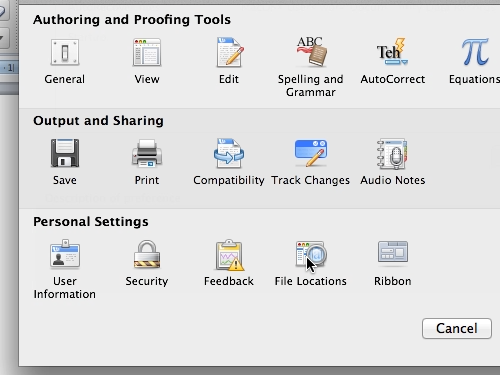Screen dimensions: 500x375
Task: Open User Information ID badge icon
Action: [x=65, y=253]
